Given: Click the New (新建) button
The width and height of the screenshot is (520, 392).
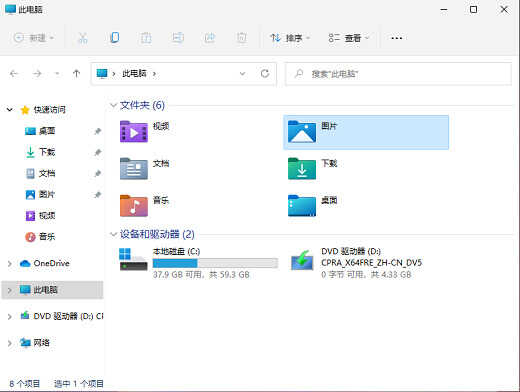Looking at the screenshot, I should tap(34, 38).
